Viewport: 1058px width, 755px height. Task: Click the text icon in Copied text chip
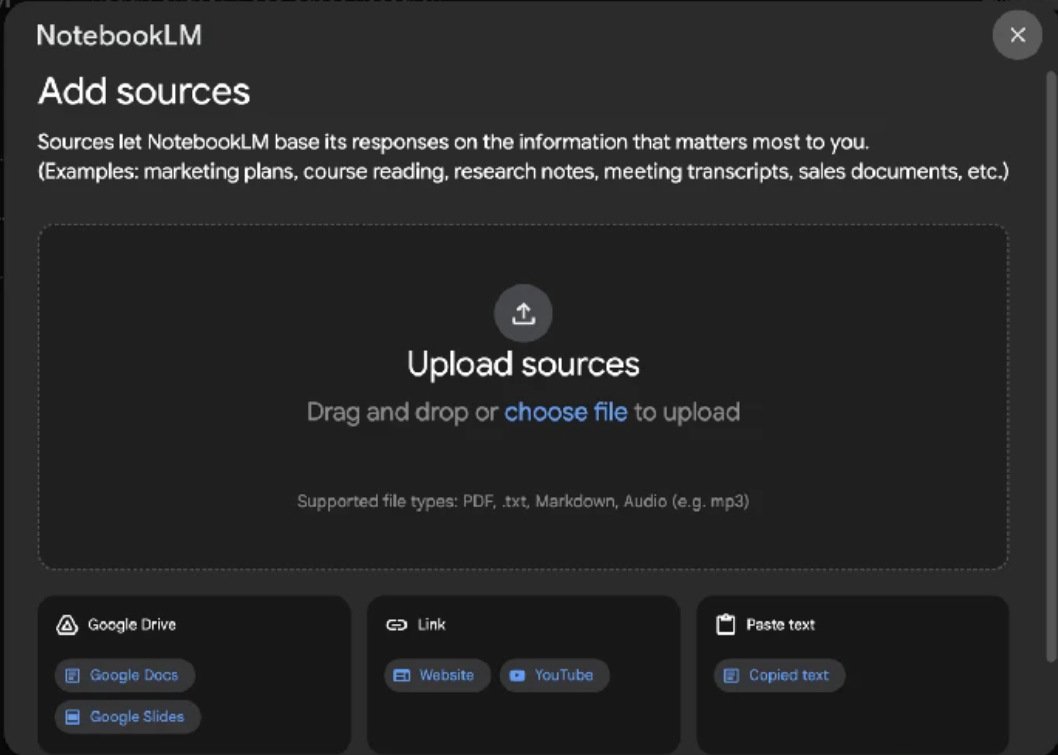tap(731, 676)
